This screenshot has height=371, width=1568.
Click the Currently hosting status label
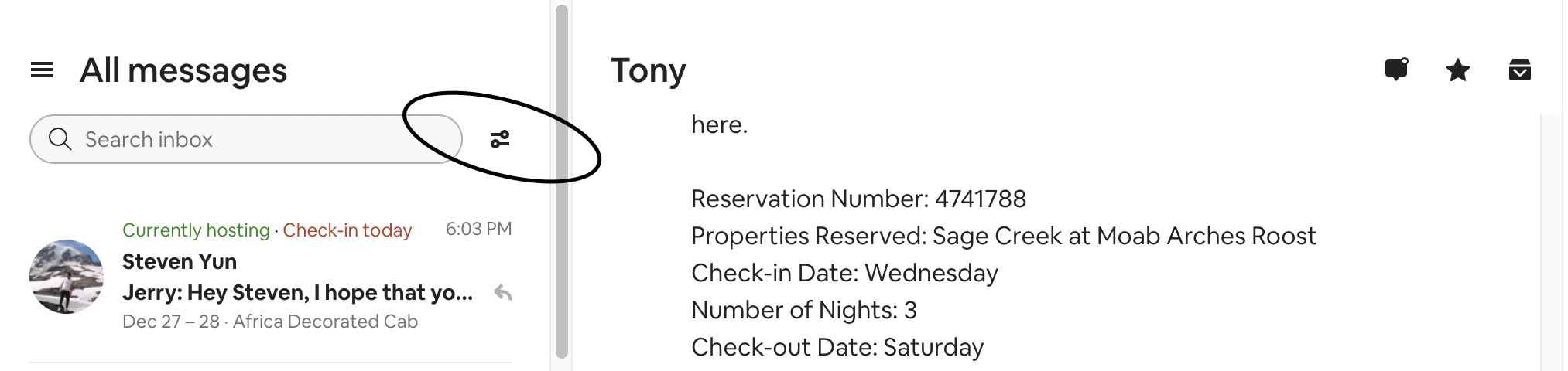click(x=196, y=230)
